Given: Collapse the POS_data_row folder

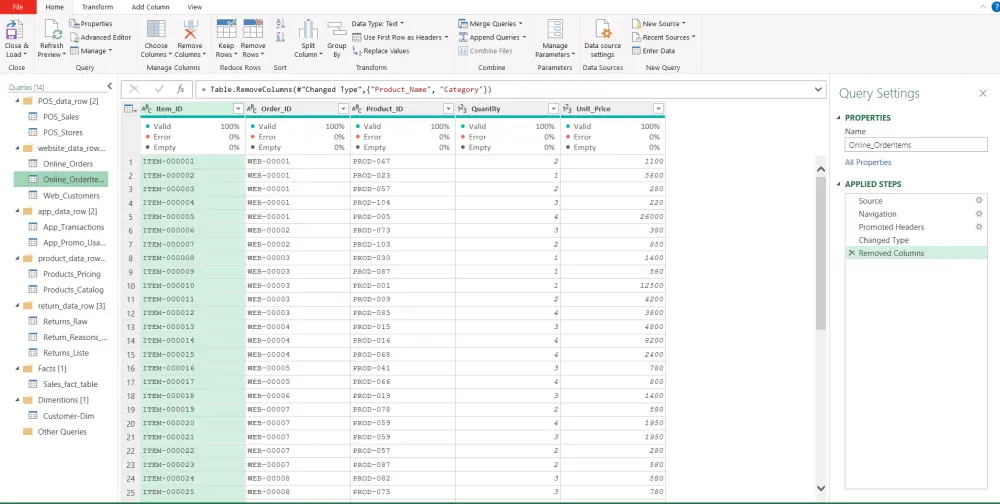Looking at the screenshot, I should coord(16,101).
